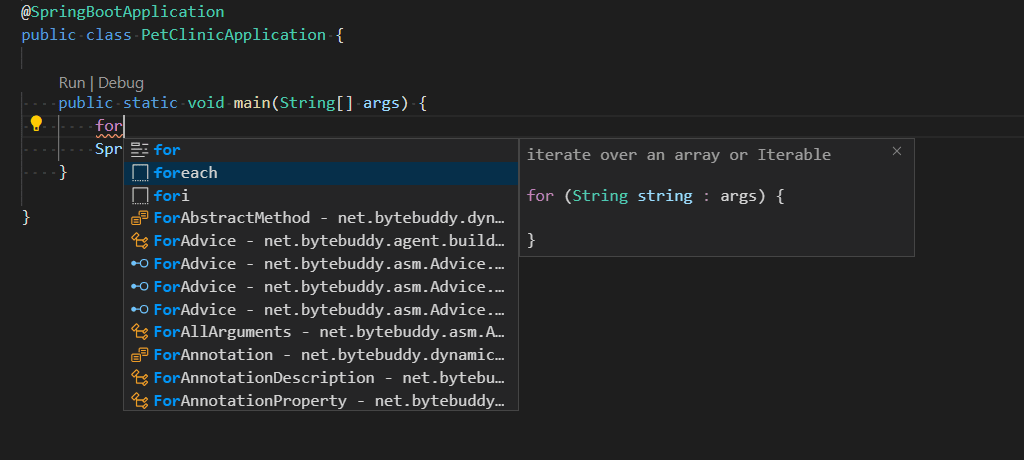Click the Run code lens above main
The width and height of the screenshot is (1024, 460).
coord(72,83)
